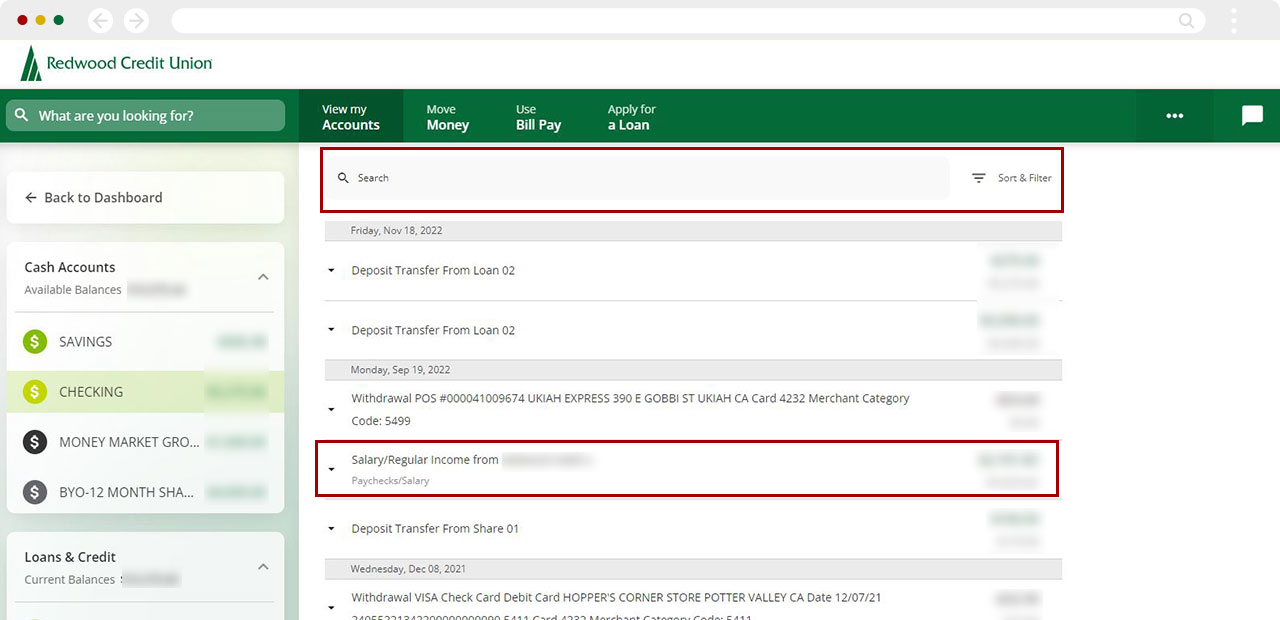Image resolution: width=1280 pixels, height=620 pixels.
Task: Open the browser three-dot menu
Action: [1234, 20]
